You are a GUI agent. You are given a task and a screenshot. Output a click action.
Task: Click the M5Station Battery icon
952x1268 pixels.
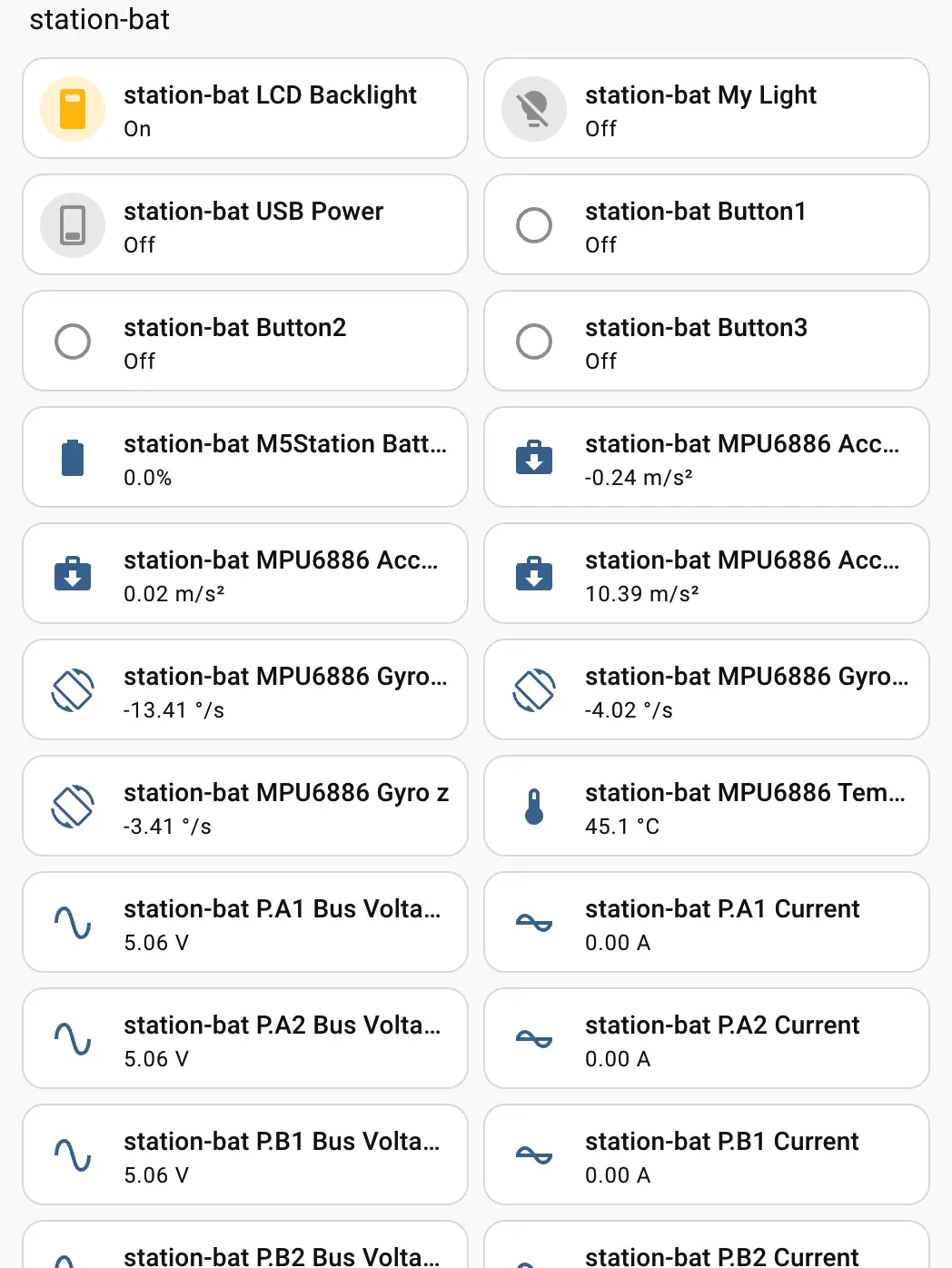point(73,458)
